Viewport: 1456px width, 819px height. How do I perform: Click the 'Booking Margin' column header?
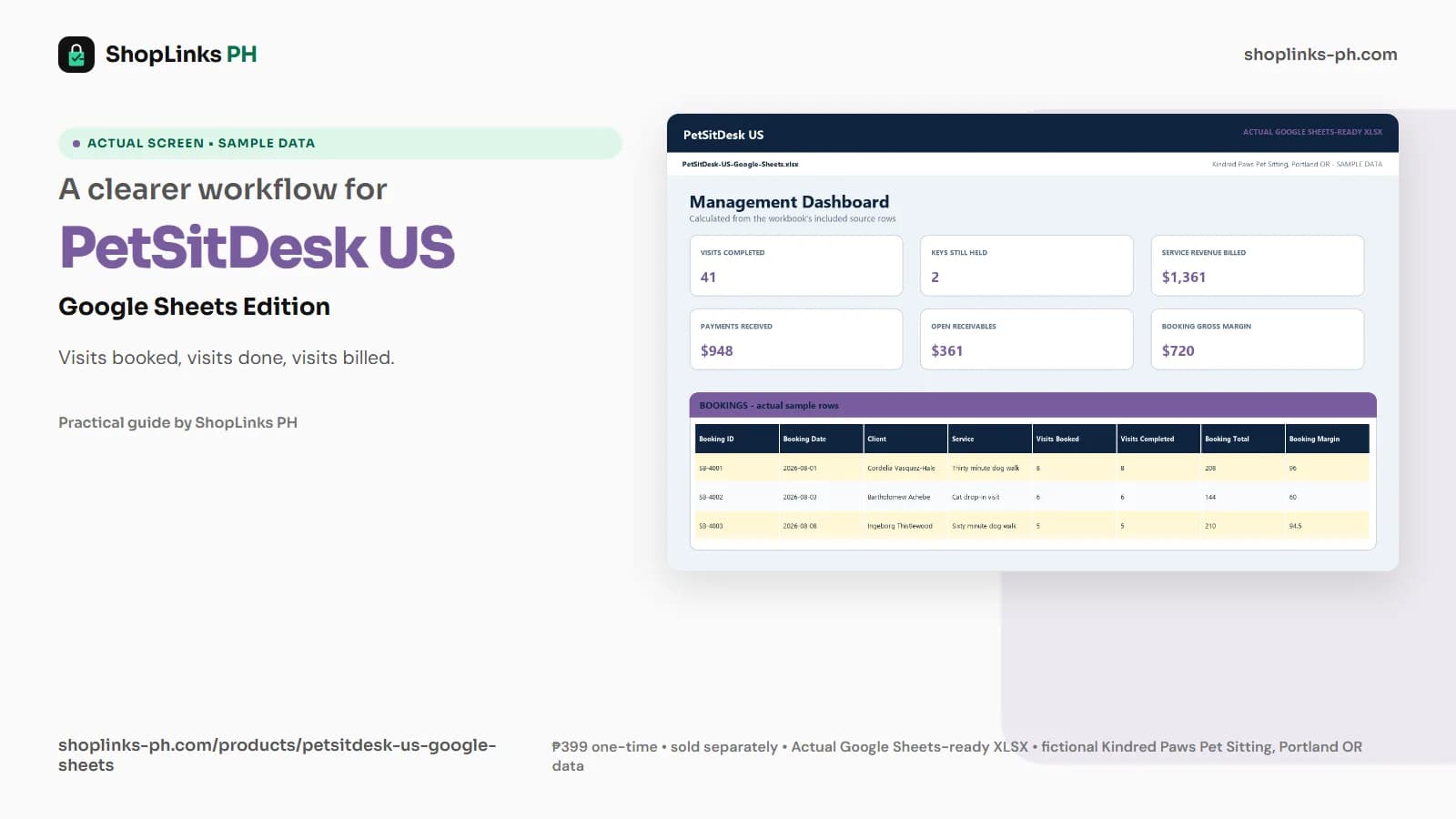[x=1328, y=439]
